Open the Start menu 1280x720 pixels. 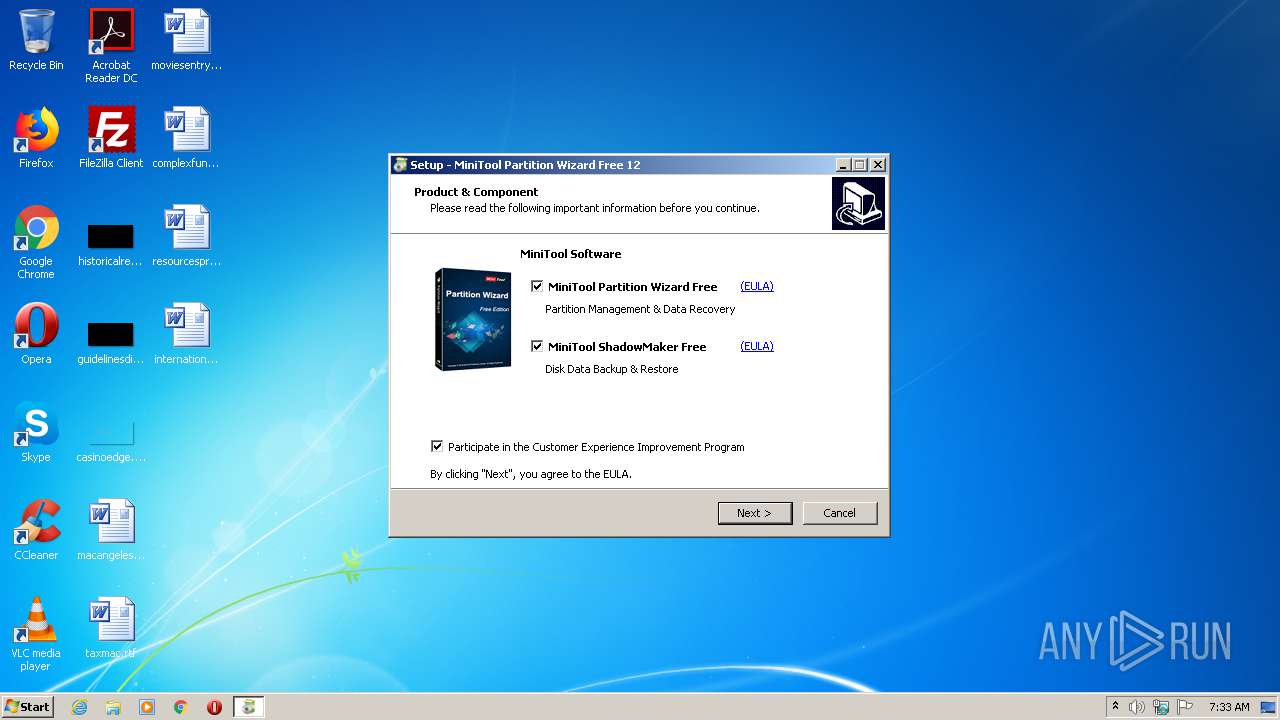pos(27,707)
